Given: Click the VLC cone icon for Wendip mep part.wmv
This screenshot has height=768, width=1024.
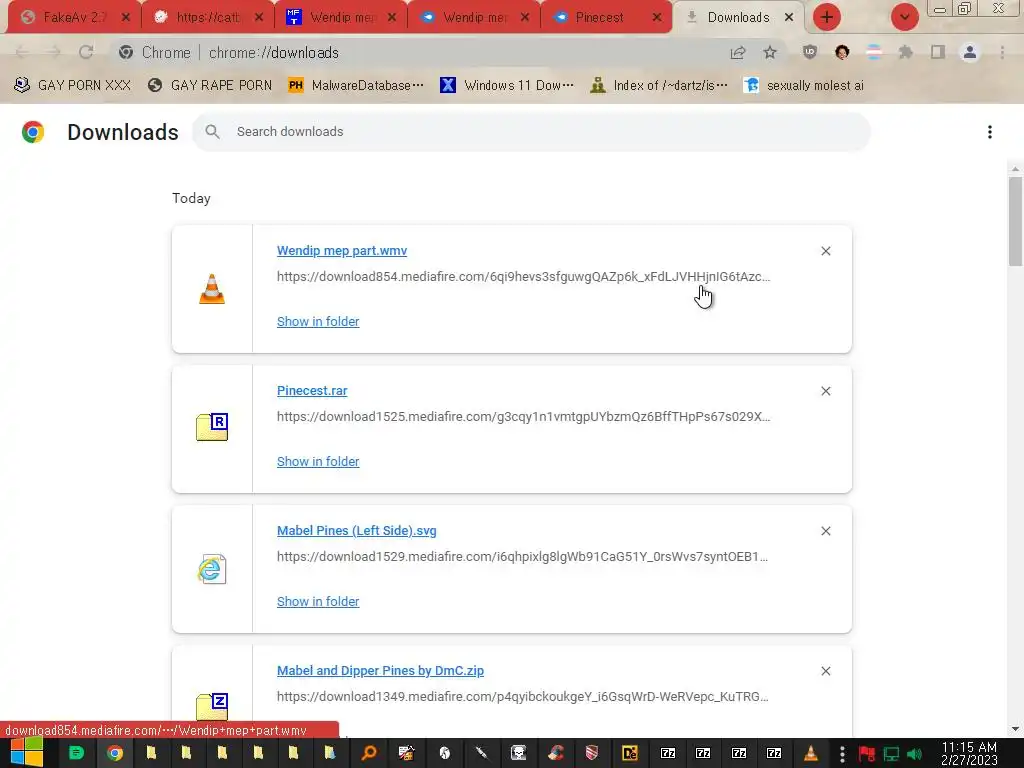Looking at the screenshot, I should (212, 289).
